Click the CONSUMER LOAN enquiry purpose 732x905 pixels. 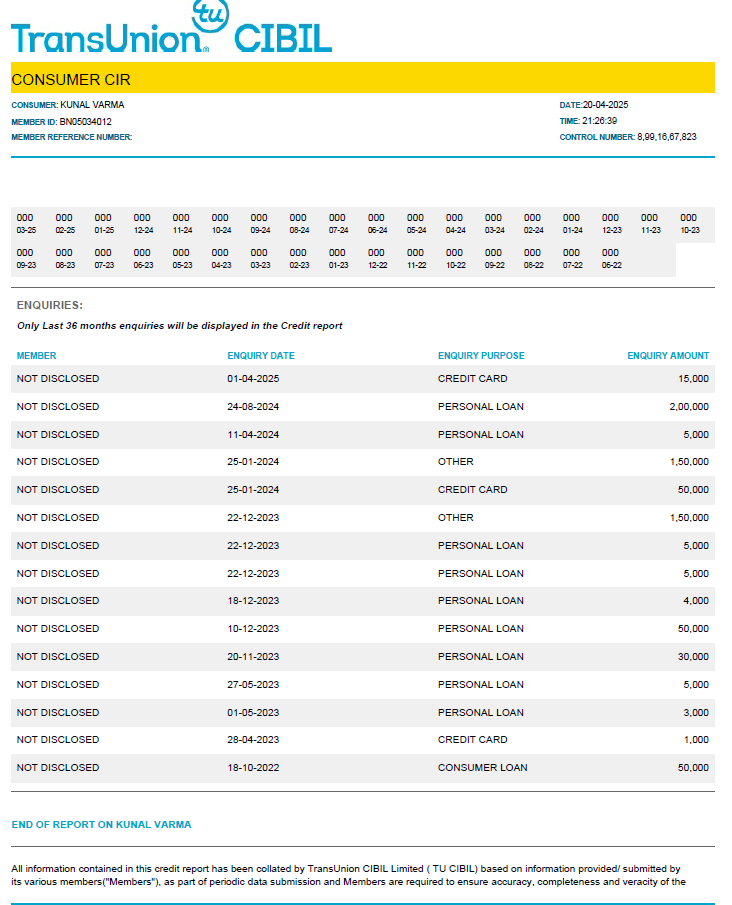coord(483,768)
